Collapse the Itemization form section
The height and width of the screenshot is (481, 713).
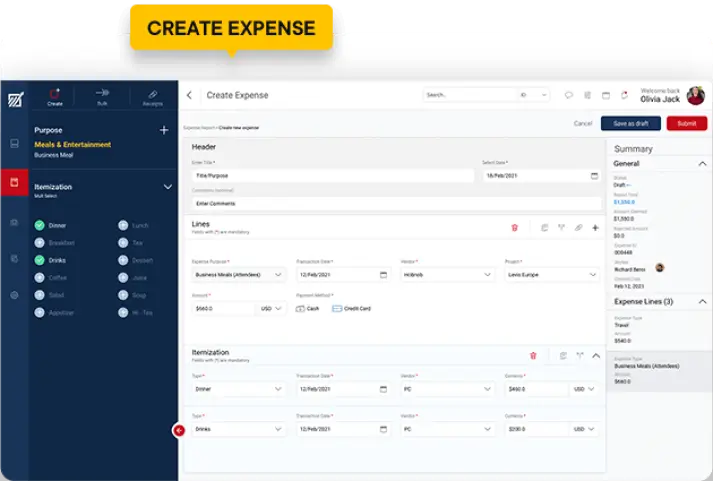point(596,356)
